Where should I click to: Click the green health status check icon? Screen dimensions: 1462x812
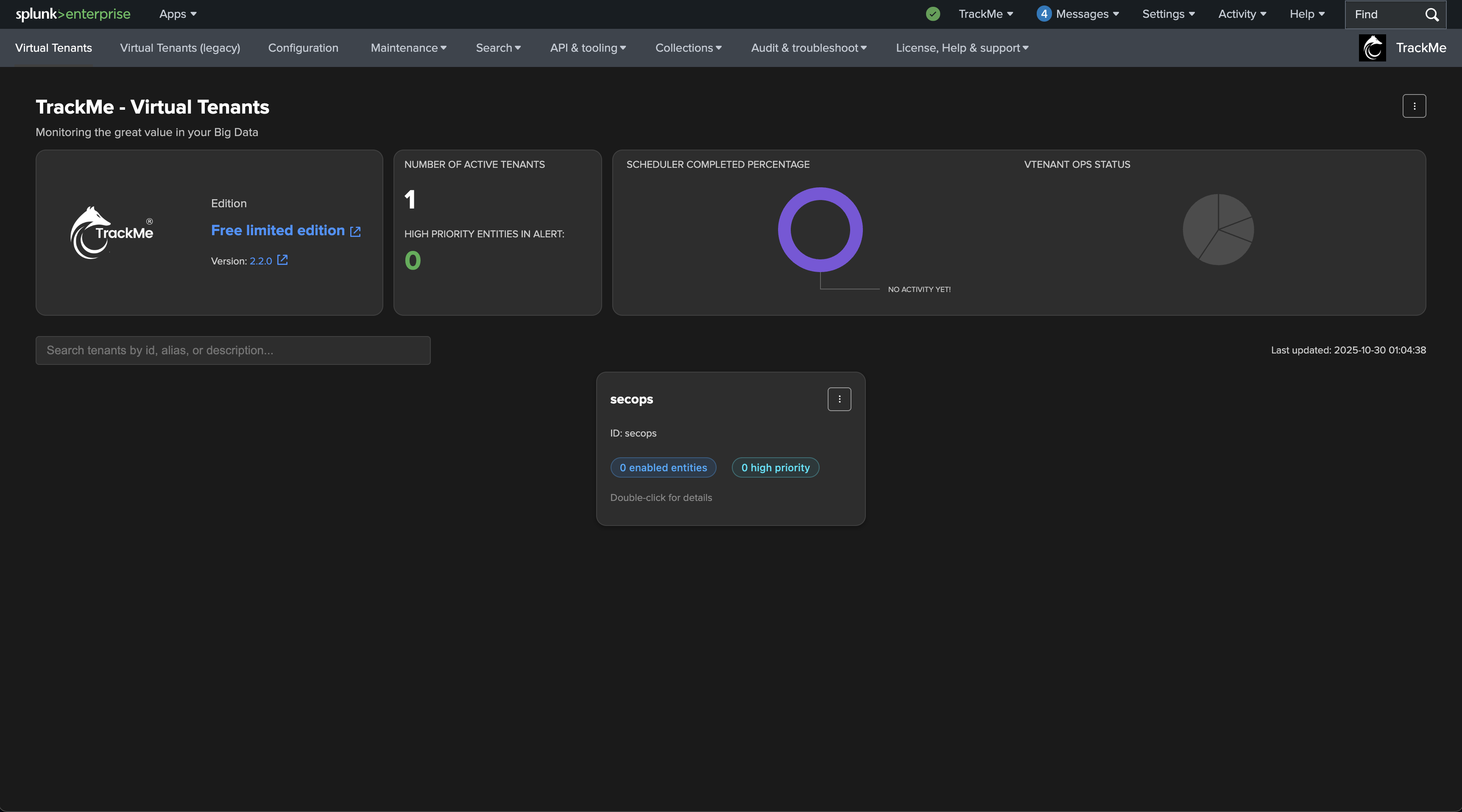(x=932, y=14)
